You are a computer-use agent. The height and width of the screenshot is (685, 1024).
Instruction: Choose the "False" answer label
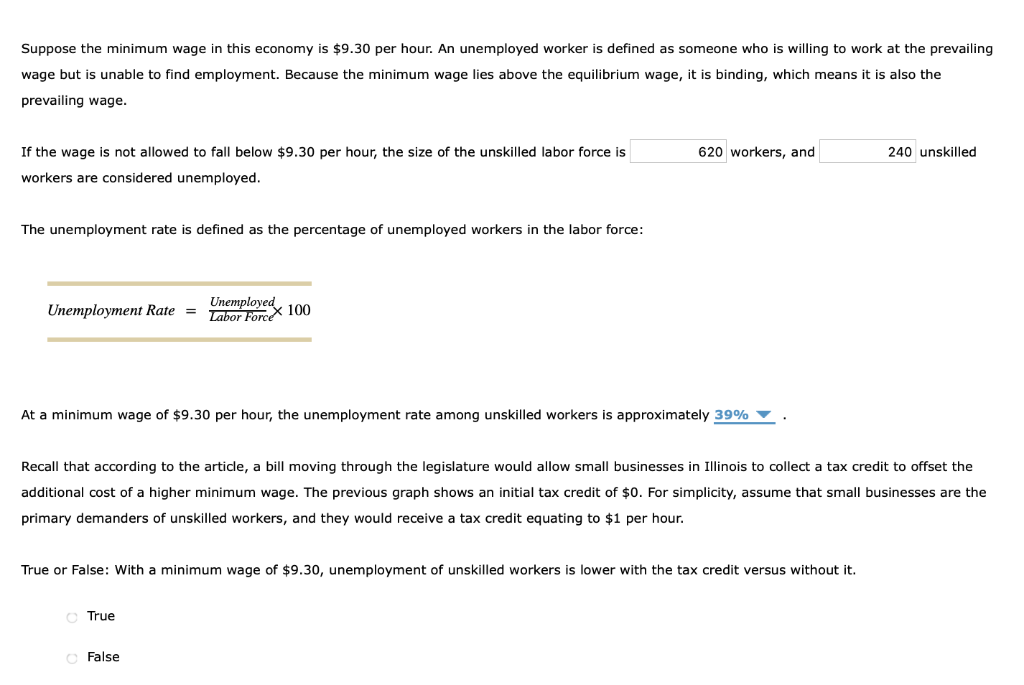[x=103, y=657]
